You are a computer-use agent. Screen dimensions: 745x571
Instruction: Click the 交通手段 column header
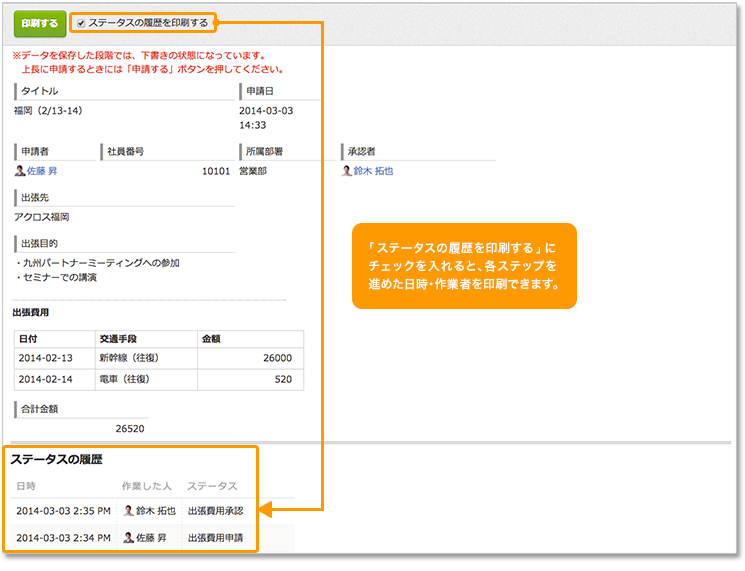pos(120,338)
